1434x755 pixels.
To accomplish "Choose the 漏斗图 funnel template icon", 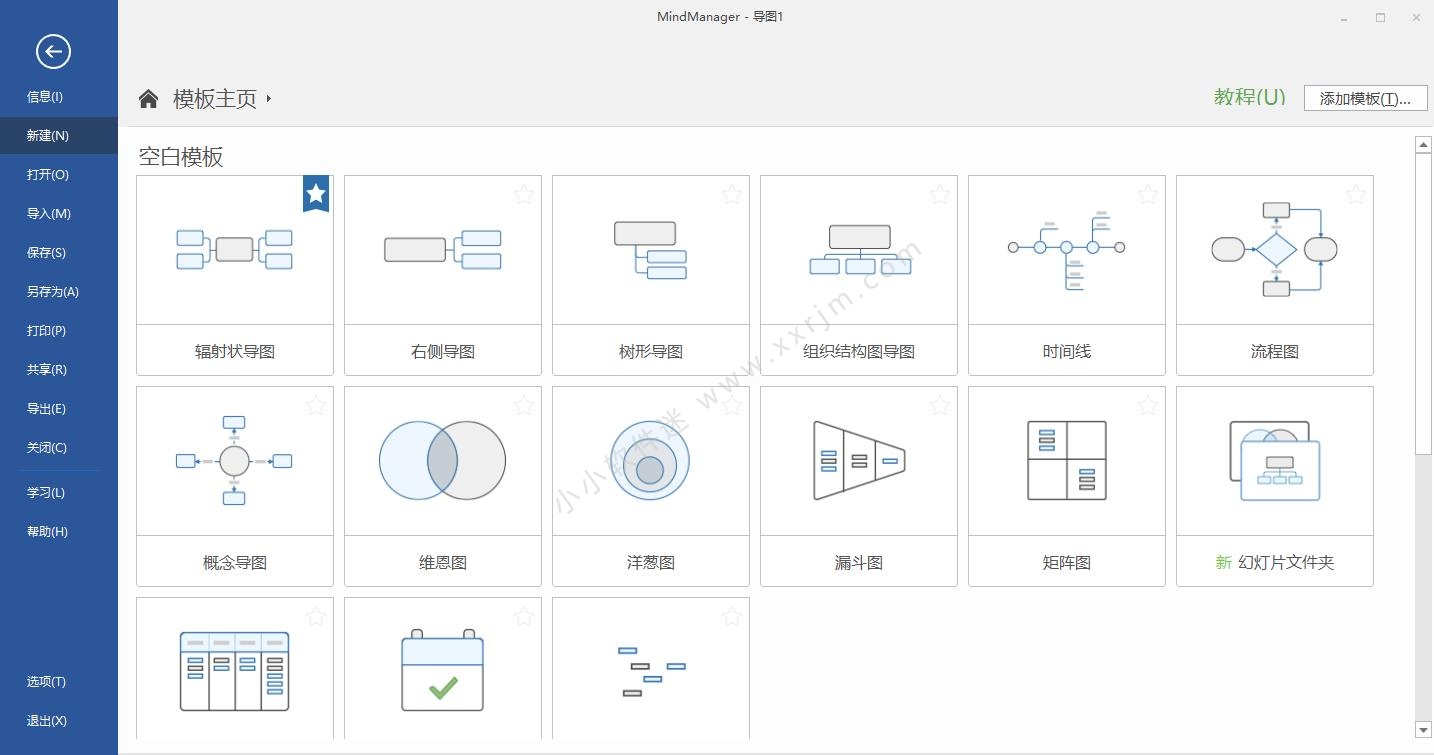I will coord(858,461).
